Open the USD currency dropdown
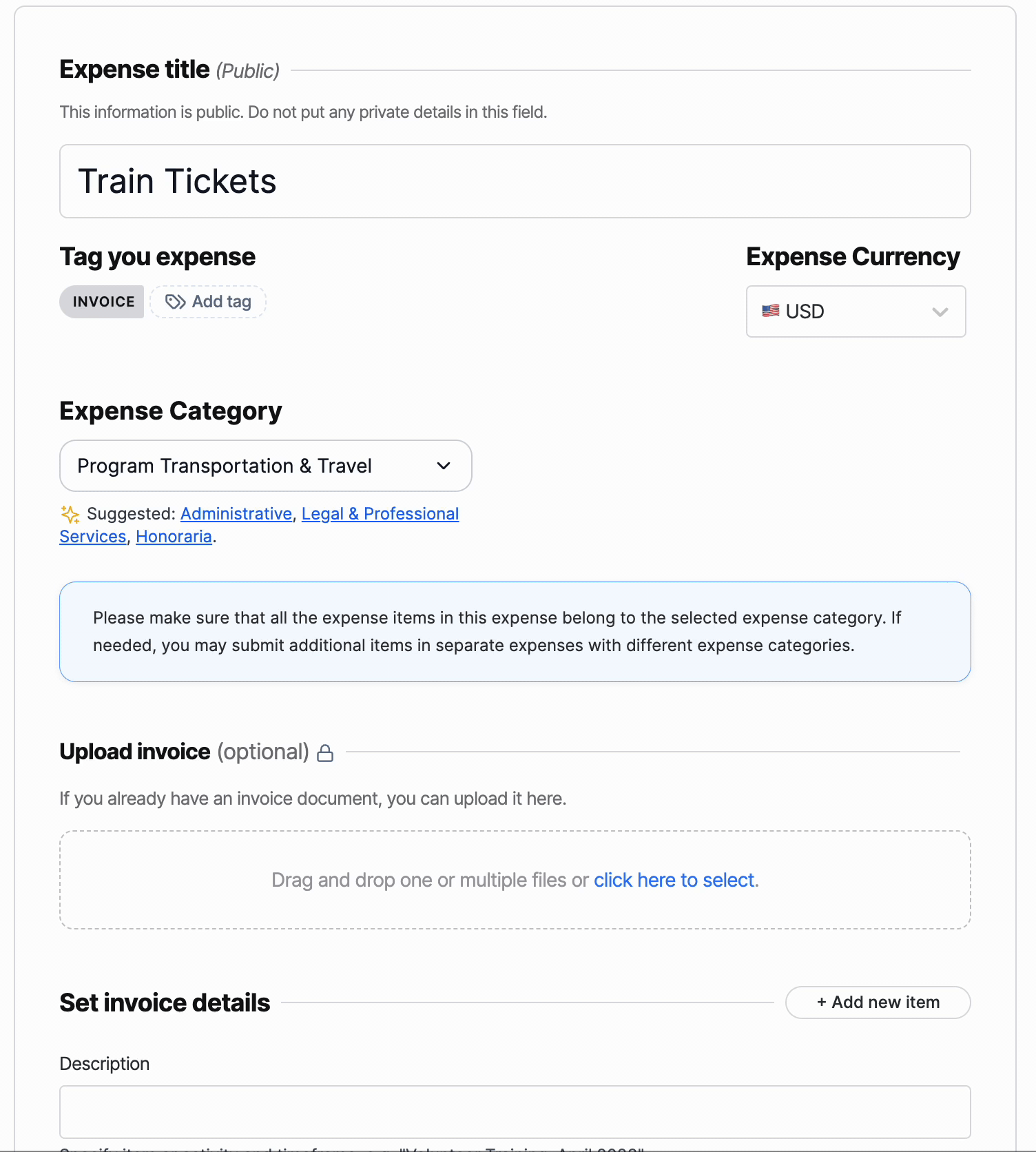Image resolution: width=1036 pixels, height=1152 pixels. 855,311
